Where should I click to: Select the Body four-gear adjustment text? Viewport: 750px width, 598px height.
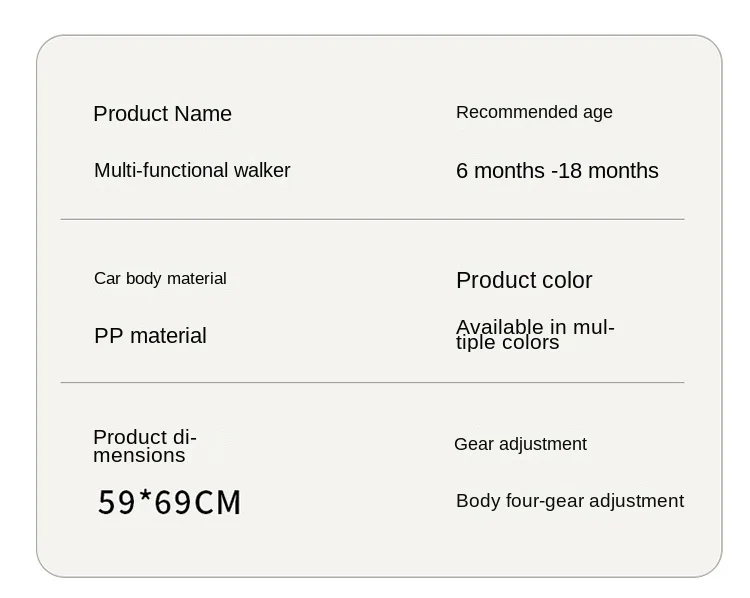pyautogui.click(x=570, y=501)
